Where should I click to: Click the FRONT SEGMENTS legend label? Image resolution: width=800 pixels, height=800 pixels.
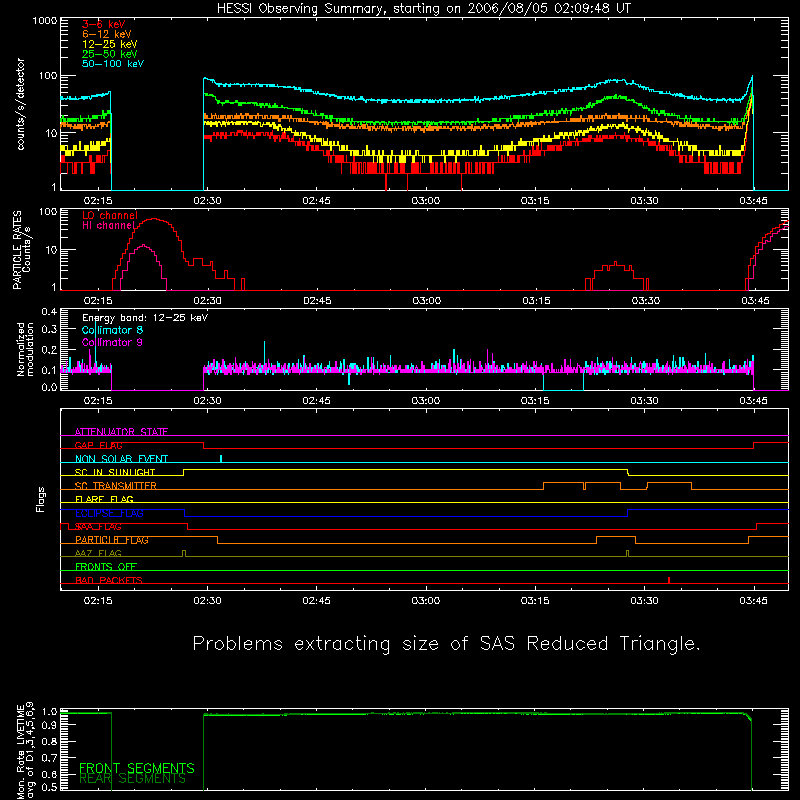click(x=137, y=768)
